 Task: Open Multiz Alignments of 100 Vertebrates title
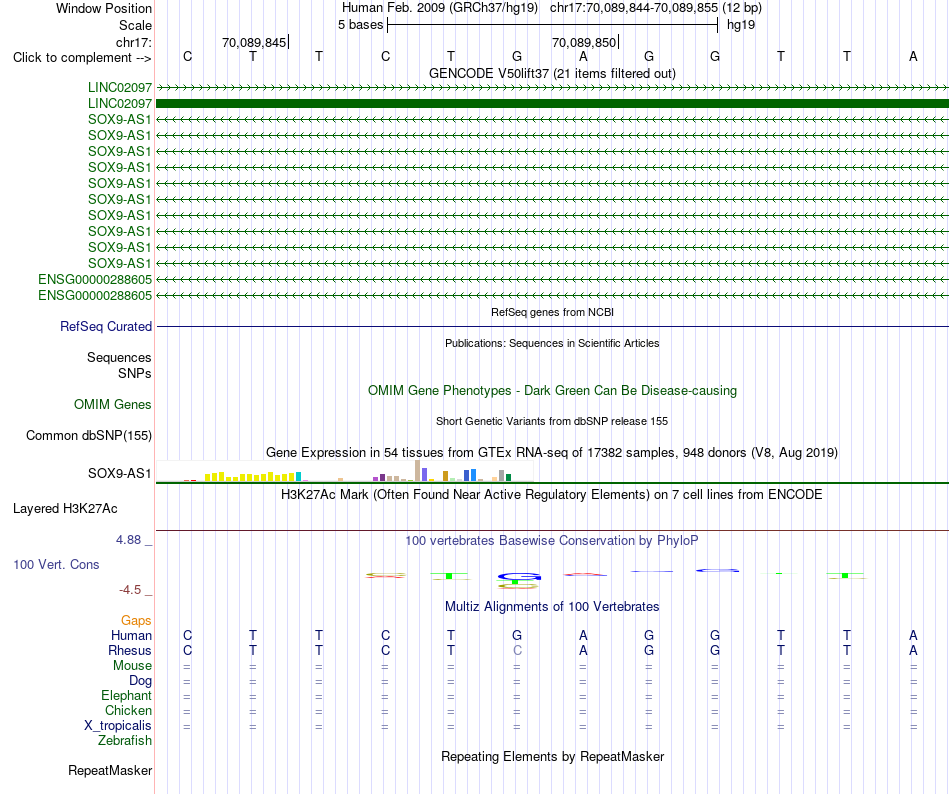pos(552,606)
